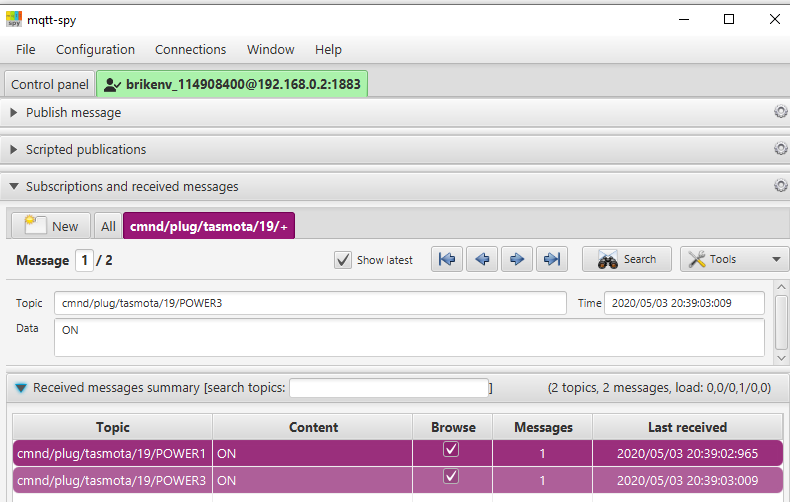Click the Search button with binoculars
The height and width of the screenshot is (502, 790).
(627, 259)
